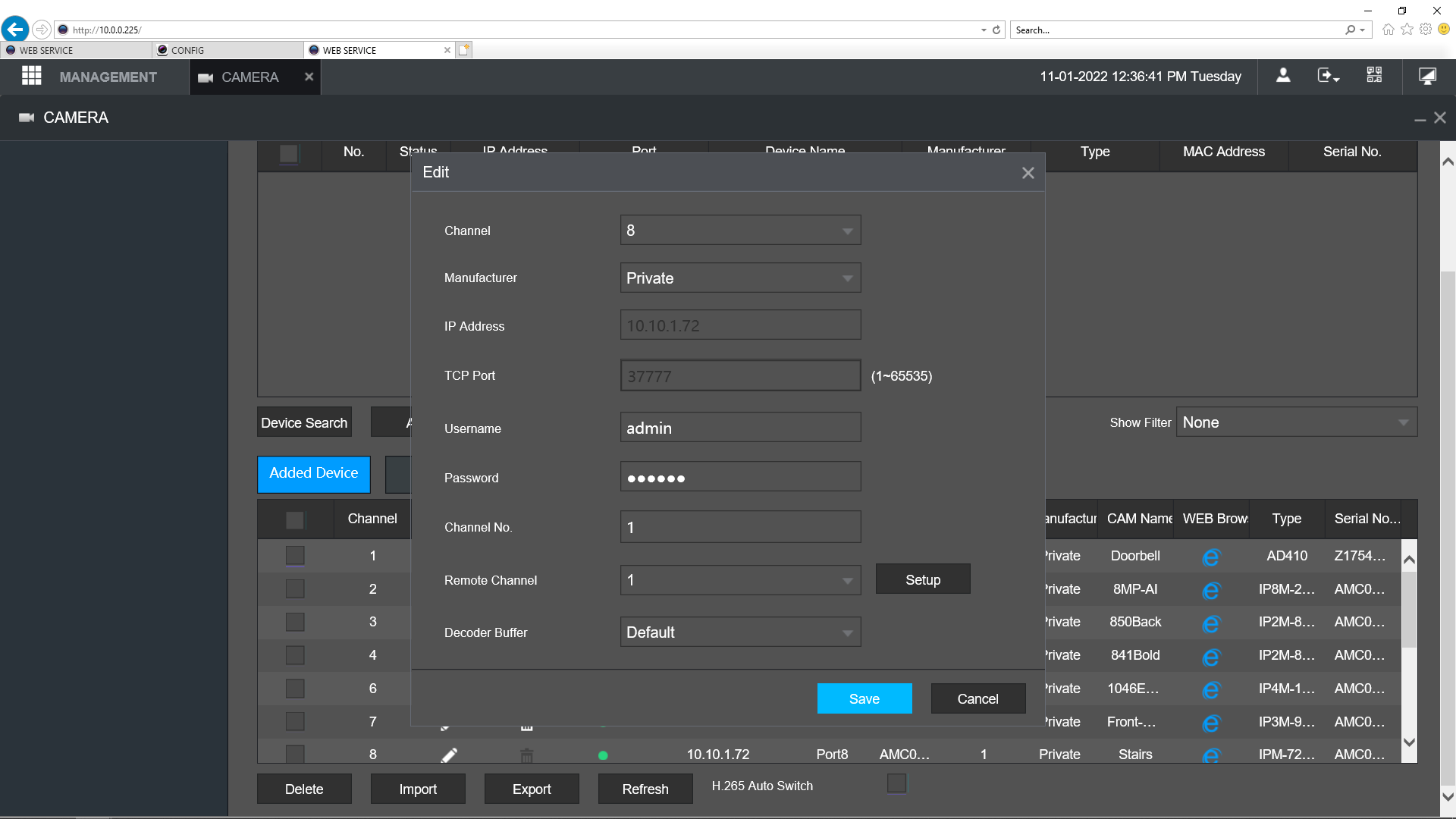This screenshot has width=1456, height=819.
Task: Open the Channel dropdown showing 8
Action: pyautogui.click(x=740, y=231)
